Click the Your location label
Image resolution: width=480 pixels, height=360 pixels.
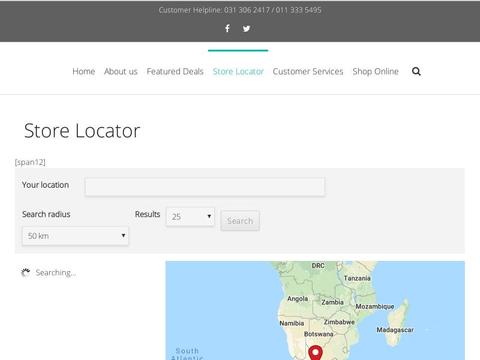tap(45, 185)
